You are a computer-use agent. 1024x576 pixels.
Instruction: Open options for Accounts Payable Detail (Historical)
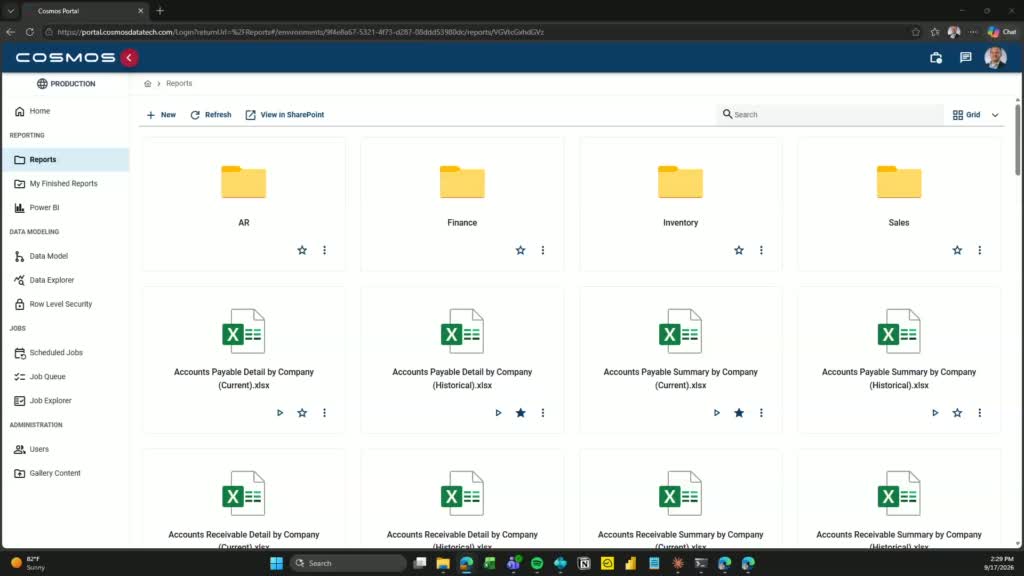[543, 413]
